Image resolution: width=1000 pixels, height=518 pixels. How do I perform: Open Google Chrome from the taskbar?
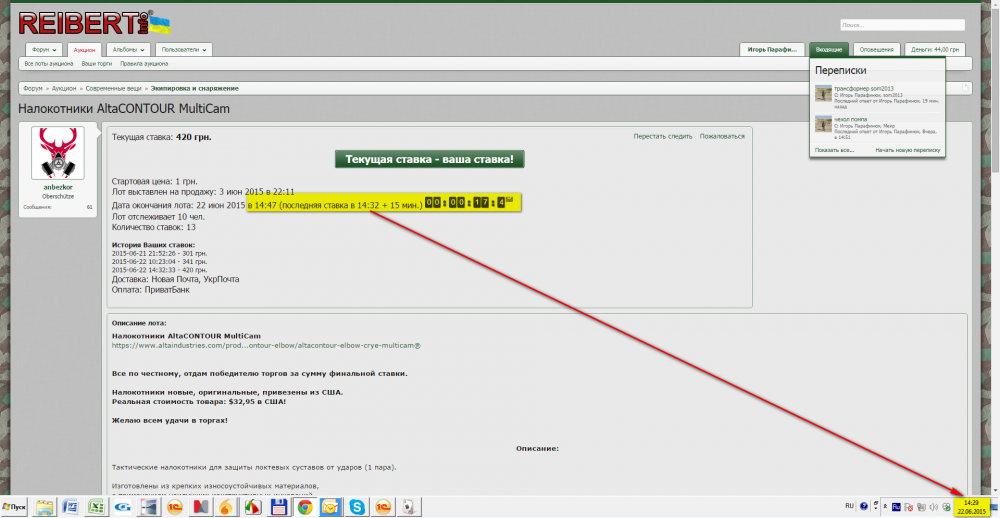pyautogui.click(x=305, y=507)
